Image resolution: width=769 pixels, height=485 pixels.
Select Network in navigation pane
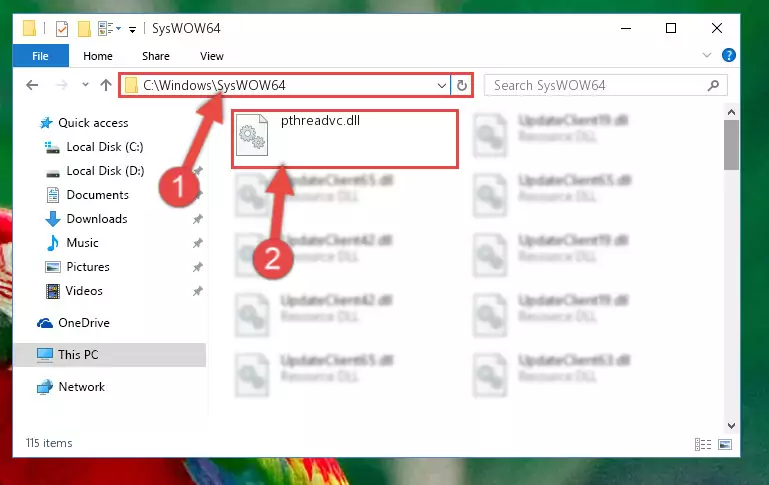[81, 387]
